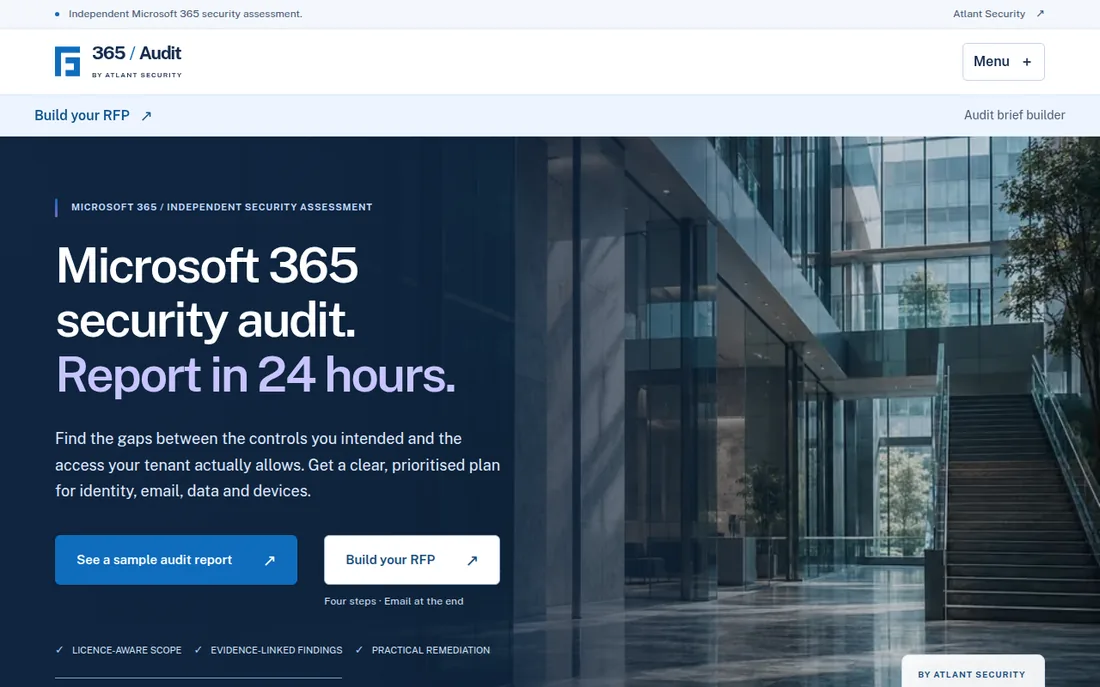1100x687 pixels.
Task: Click the Practical remediation text
Action: pos(431,651)
